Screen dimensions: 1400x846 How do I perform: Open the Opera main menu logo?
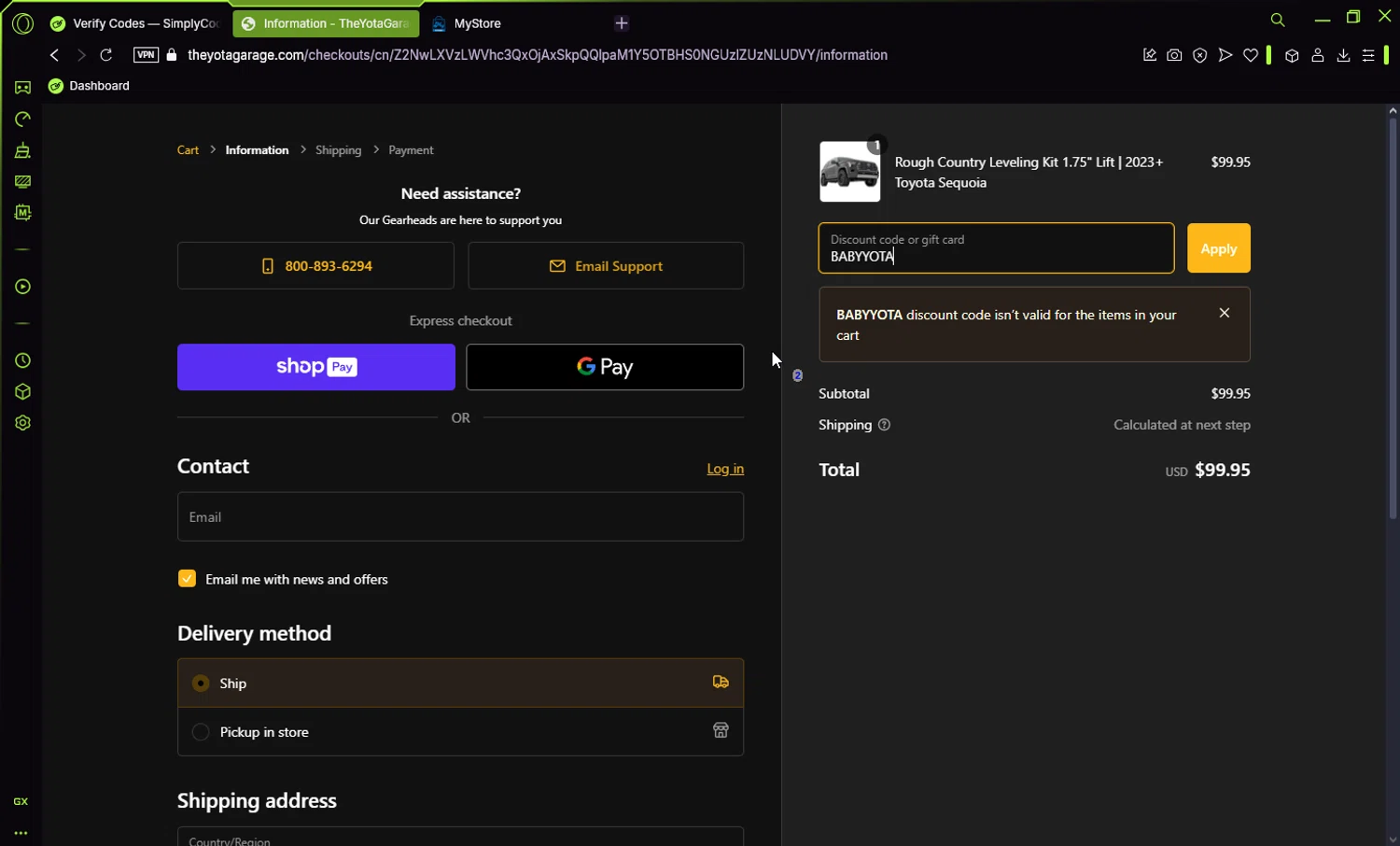(22, 23)
